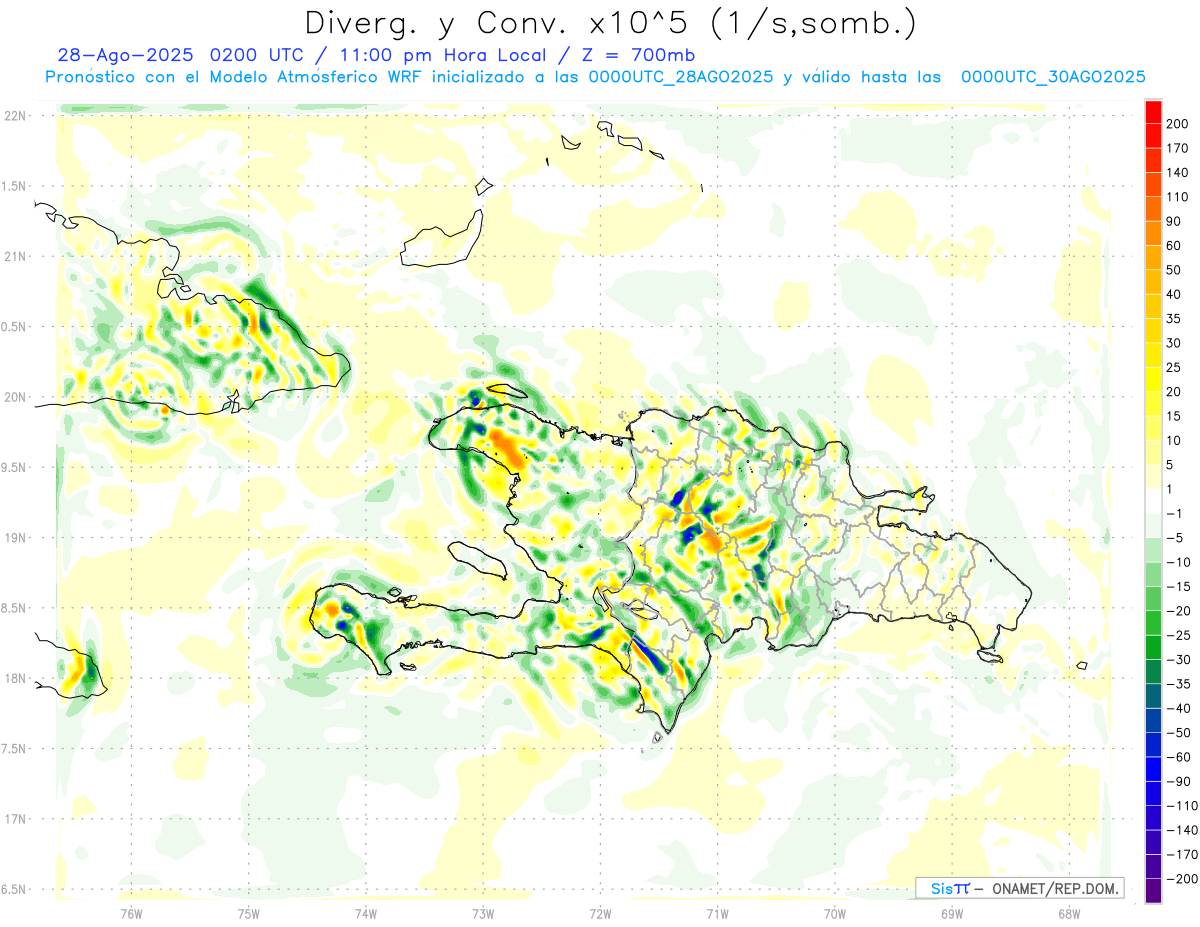Click the positive '50' colorbar label
This screenshot has height=927, width=1200.
[x=1173, y=270]
